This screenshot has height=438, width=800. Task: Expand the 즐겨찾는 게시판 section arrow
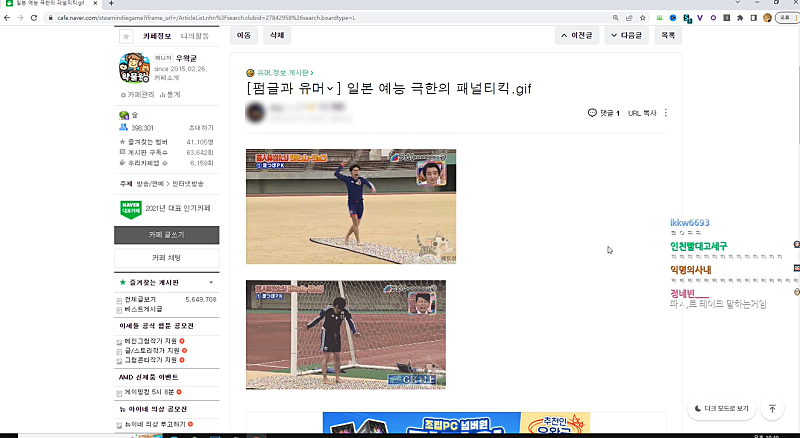tap(210, 283)
